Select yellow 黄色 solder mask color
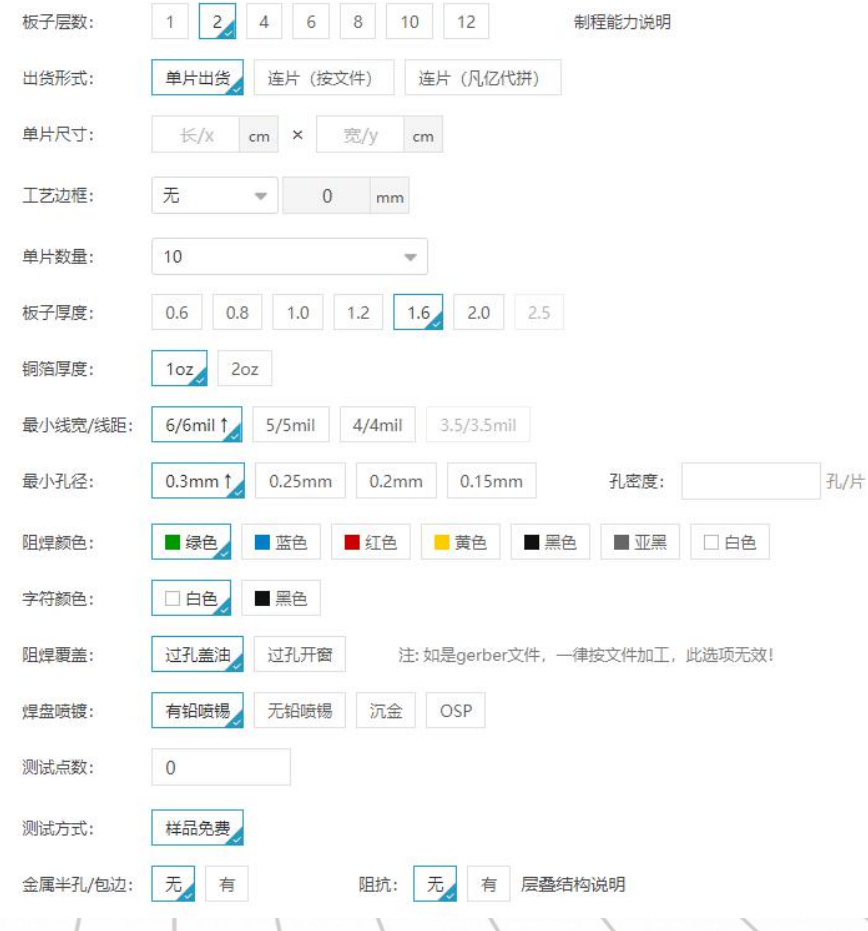This screenshot has width=868, height=931. pos(460,542)
